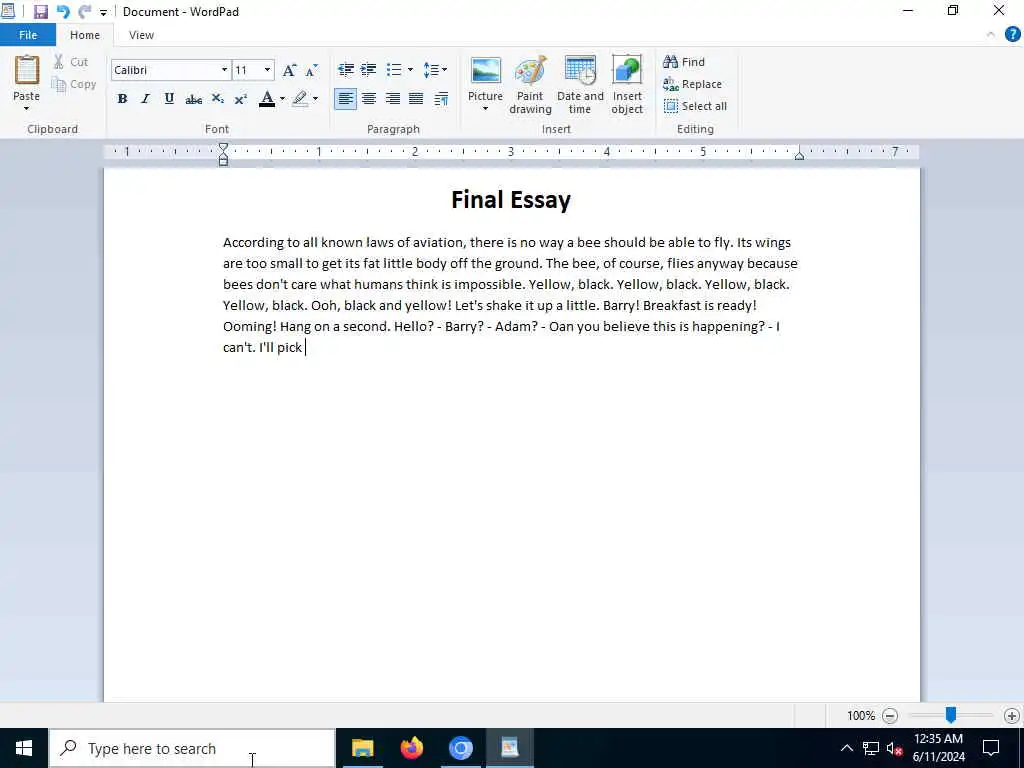Image resolution: width=1024 pixels, height=768 pixels.
Task: Click the first-line indent marker on ruler
Action: tap(223, 148)
